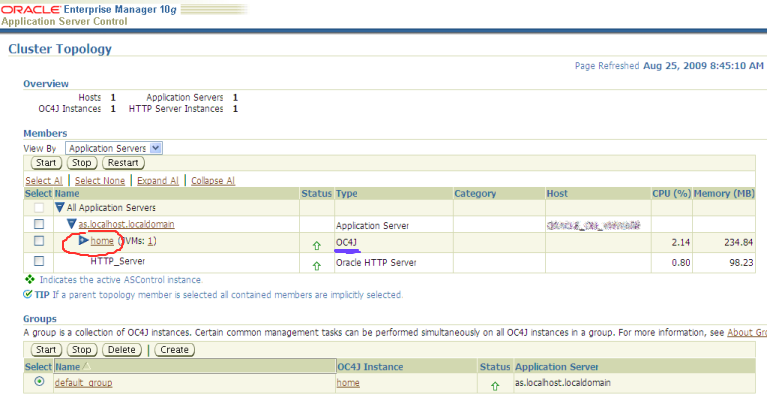The width and height of the screenshot is (767, 401).
Task: Tick the home OC4J row checkbox
Action: 39,241
